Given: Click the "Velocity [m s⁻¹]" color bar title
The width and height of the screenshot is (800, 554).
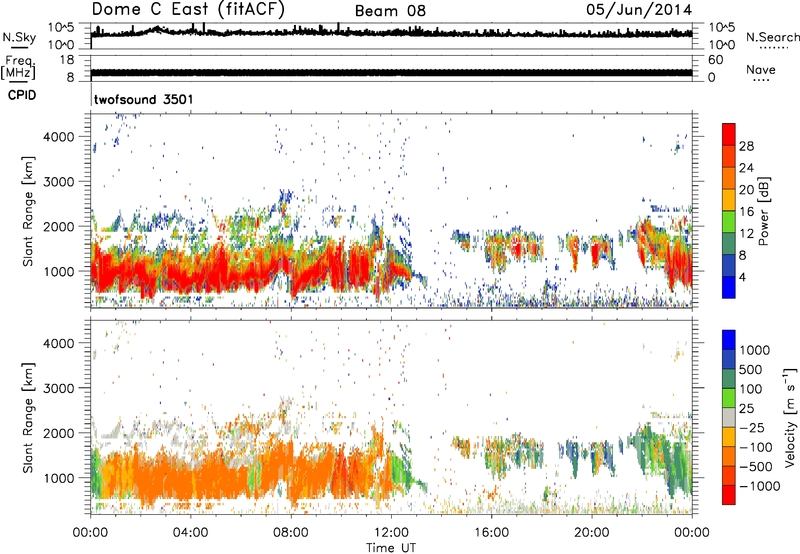Looking at the screenshot, I should pos(790,418).
